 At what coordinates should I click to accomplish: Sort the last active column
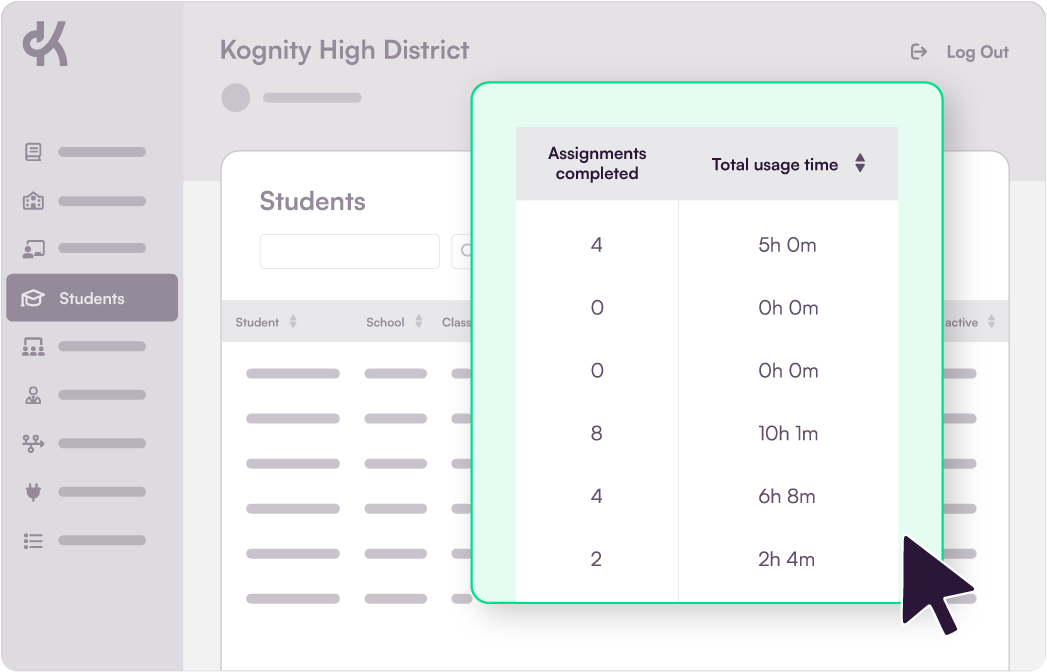[x=991, y=322]
